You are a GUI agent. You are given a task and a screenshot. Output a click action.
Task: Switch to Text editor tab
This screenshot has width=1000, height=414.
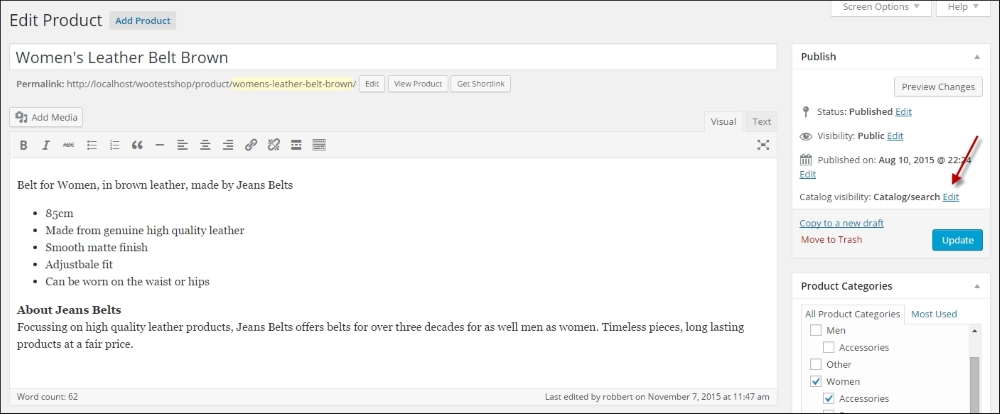click(761, 122)
